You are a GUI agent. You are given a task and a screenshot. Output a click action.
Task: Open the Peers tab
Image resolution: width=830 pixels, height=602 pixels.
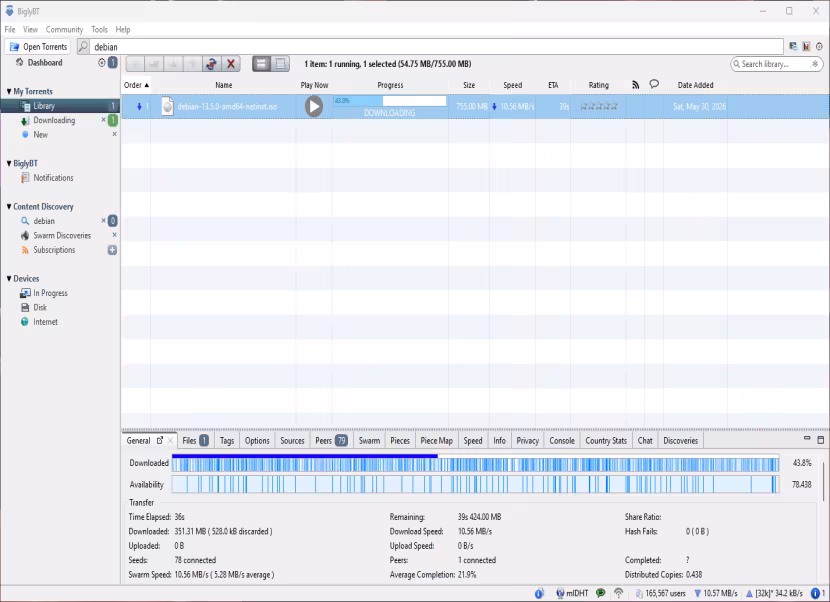tap(331, 441)
